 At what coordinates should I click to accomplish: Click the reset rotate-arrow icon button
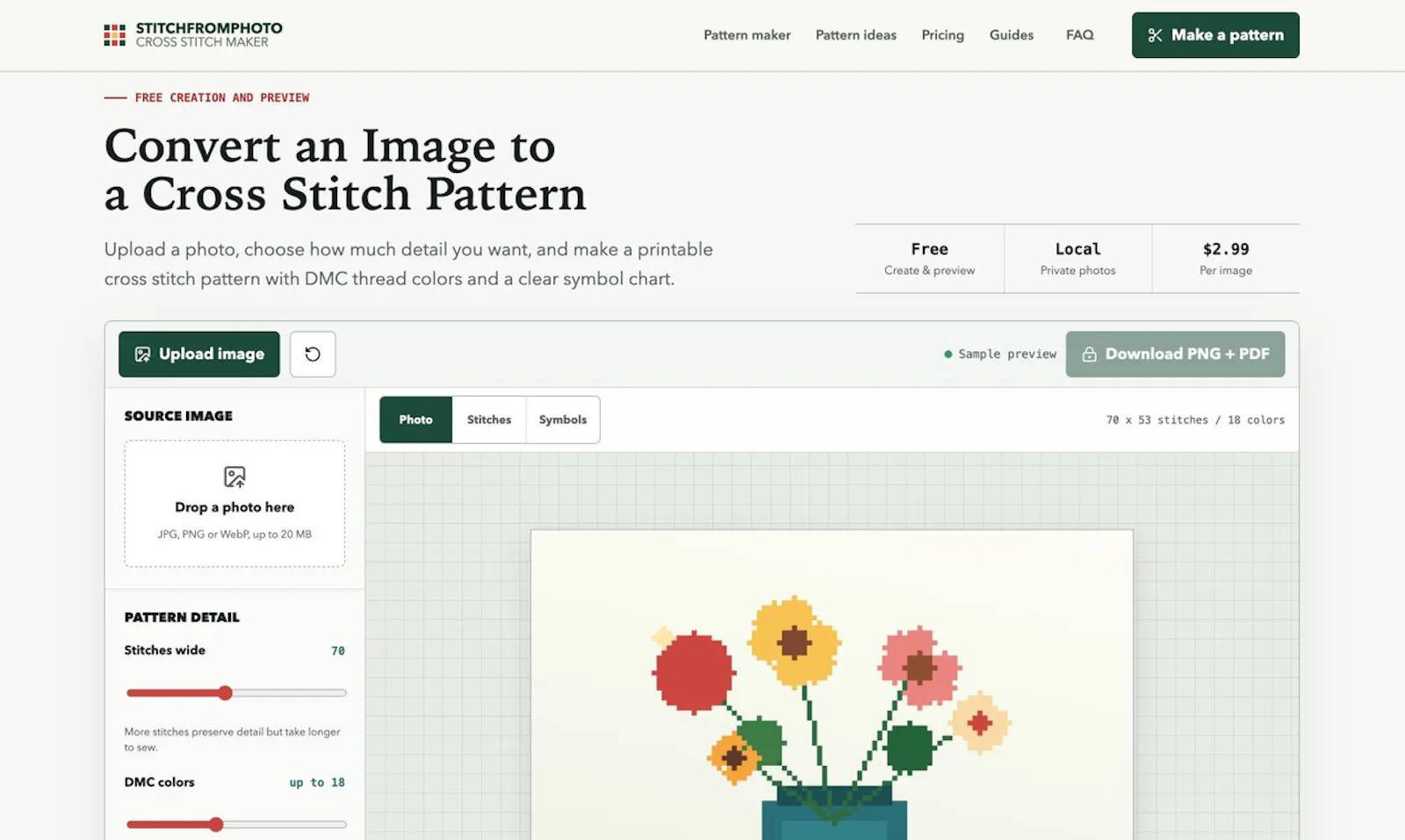coord(313,354)
